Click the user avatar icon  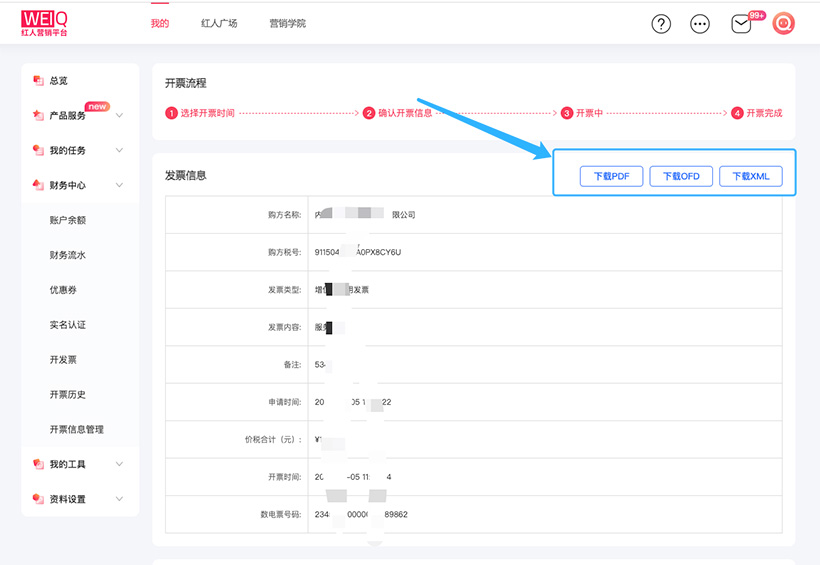coord(783,24)
